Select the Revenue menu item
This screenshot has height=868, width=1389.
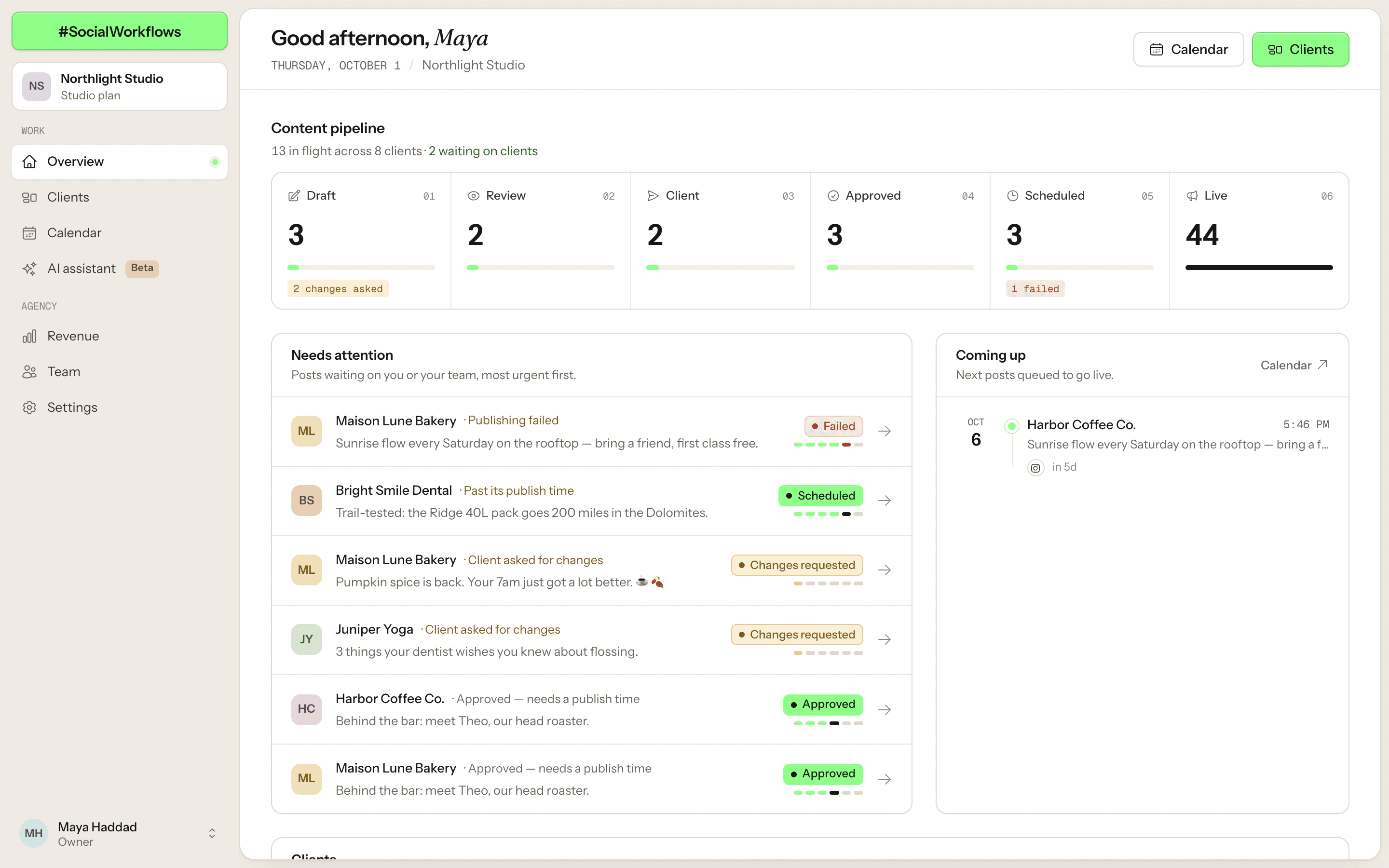coord(120,337)
